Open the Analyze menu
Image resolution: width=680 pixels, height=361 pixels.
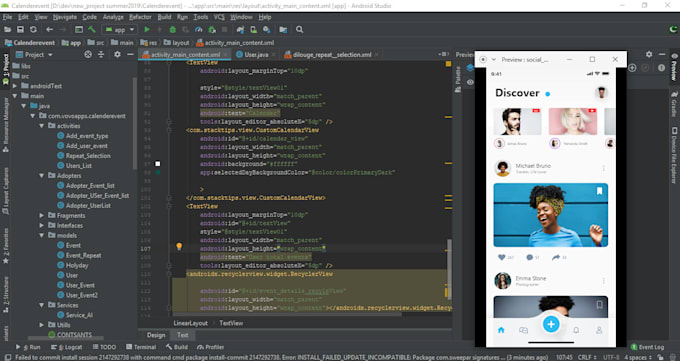(113, 17)
